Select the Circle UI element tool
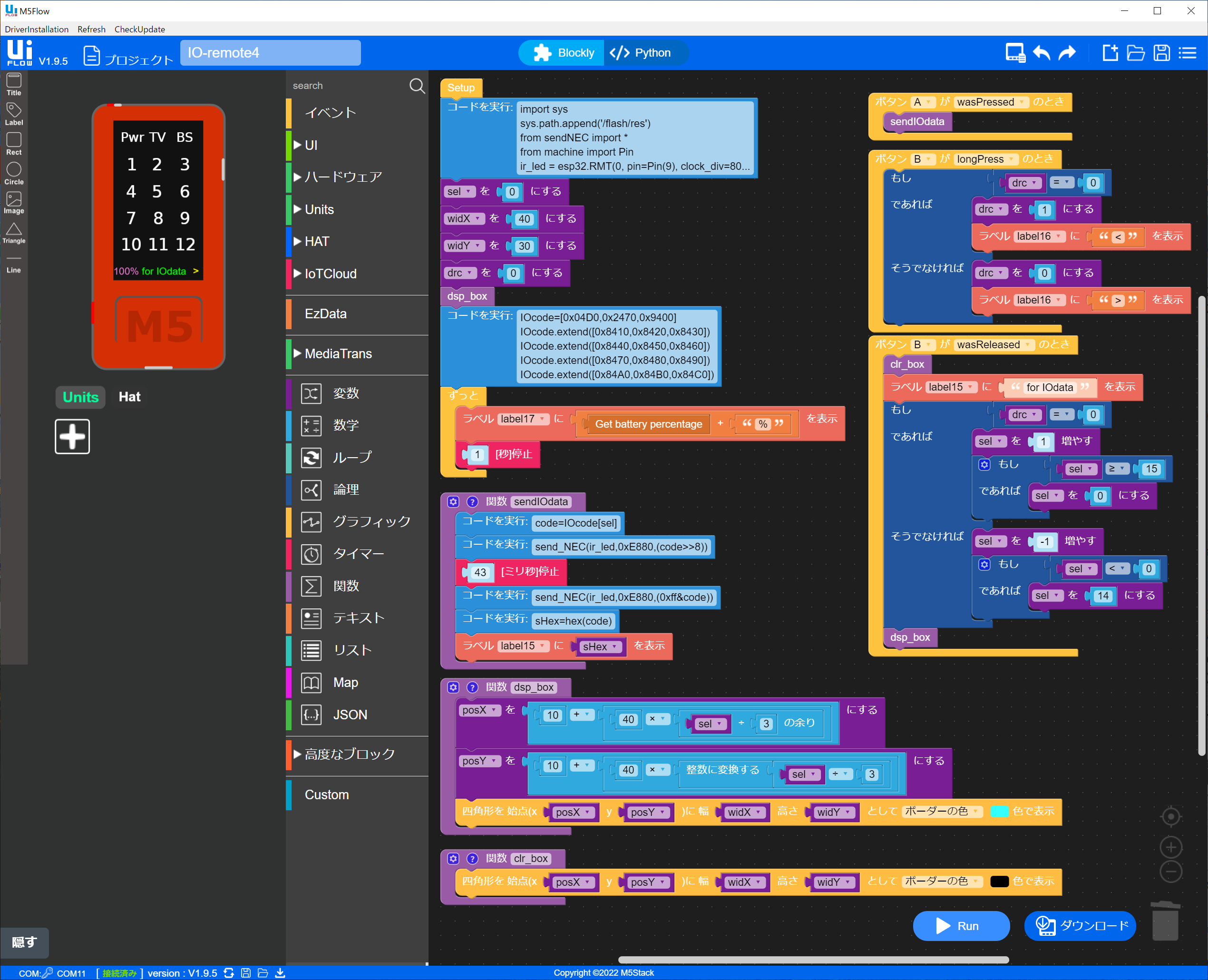Screen dimensions: 1208x980 [x=13, y=173]
